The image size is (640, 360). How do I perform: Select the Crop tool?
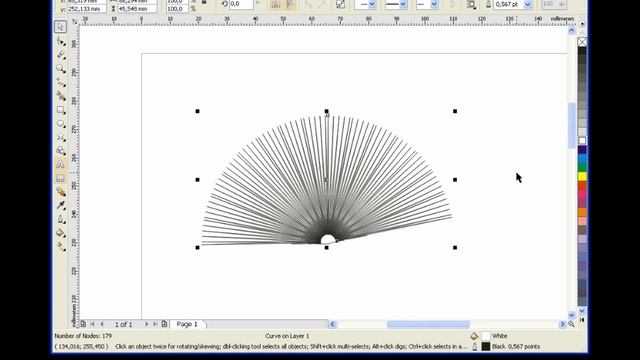point(61,55)
